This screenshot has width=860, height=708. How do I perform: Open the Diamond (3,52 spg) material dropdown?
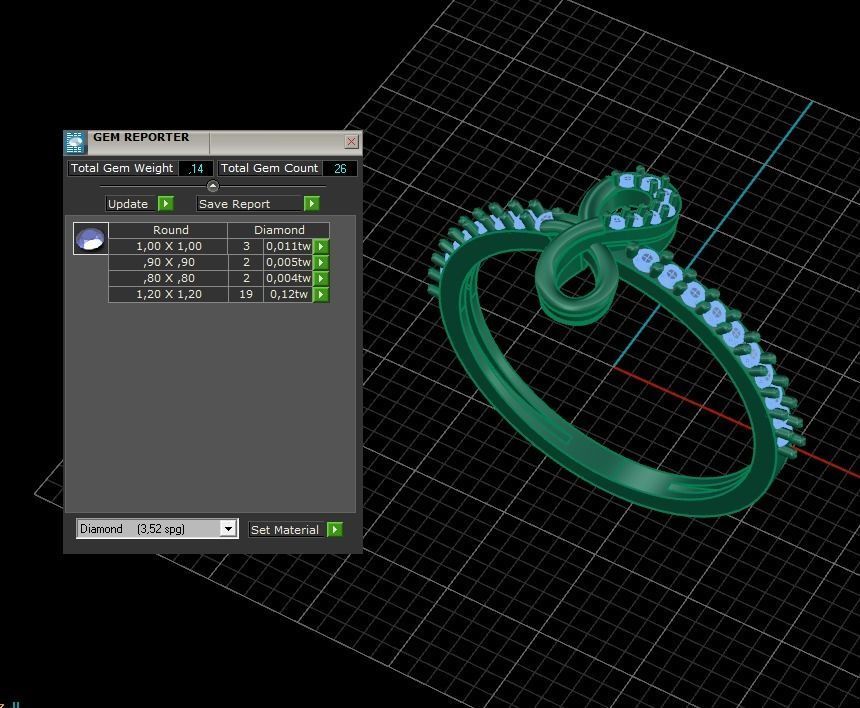(228, 529)
